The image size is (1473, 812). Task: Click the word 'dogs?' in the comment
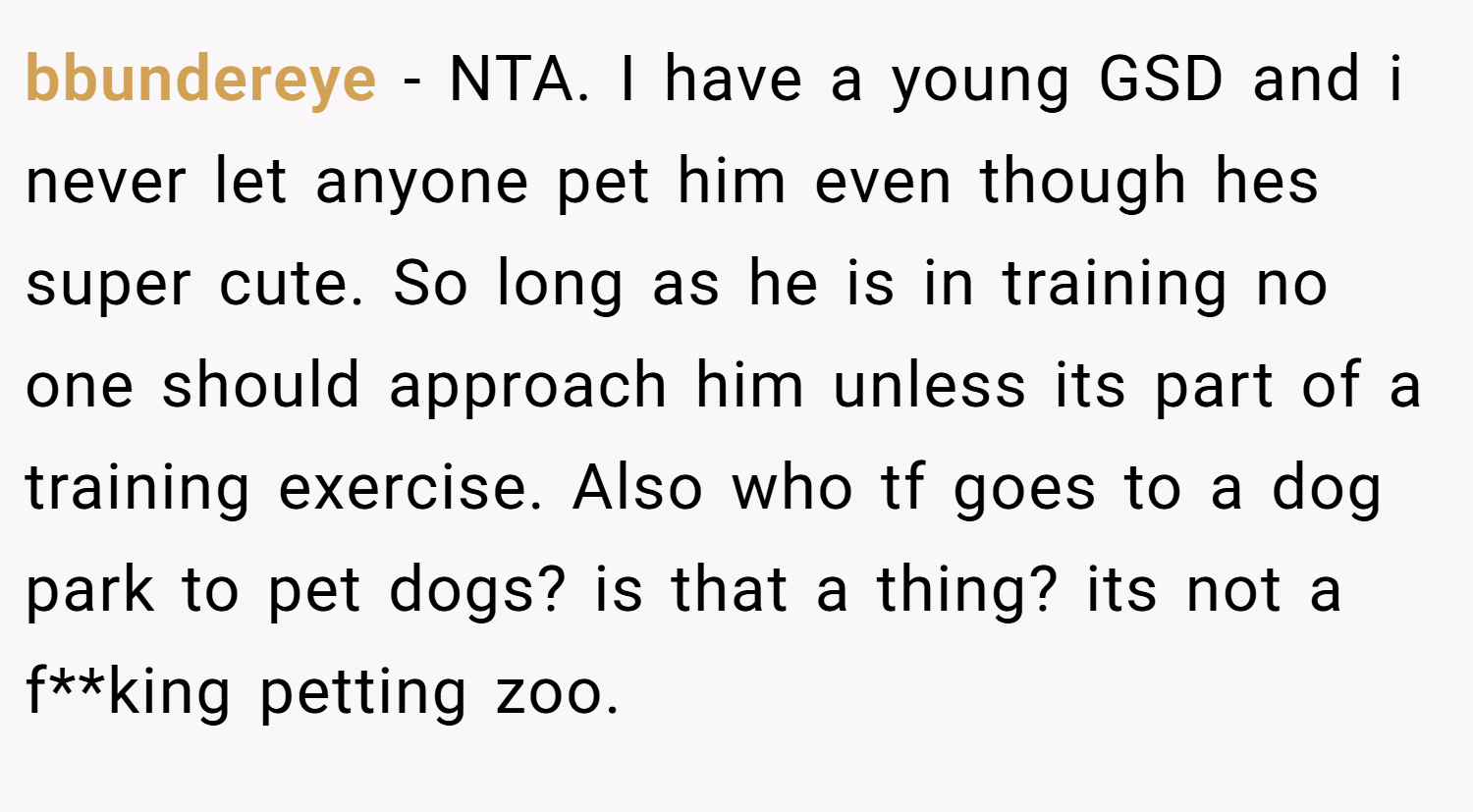[x=477, y=591]
